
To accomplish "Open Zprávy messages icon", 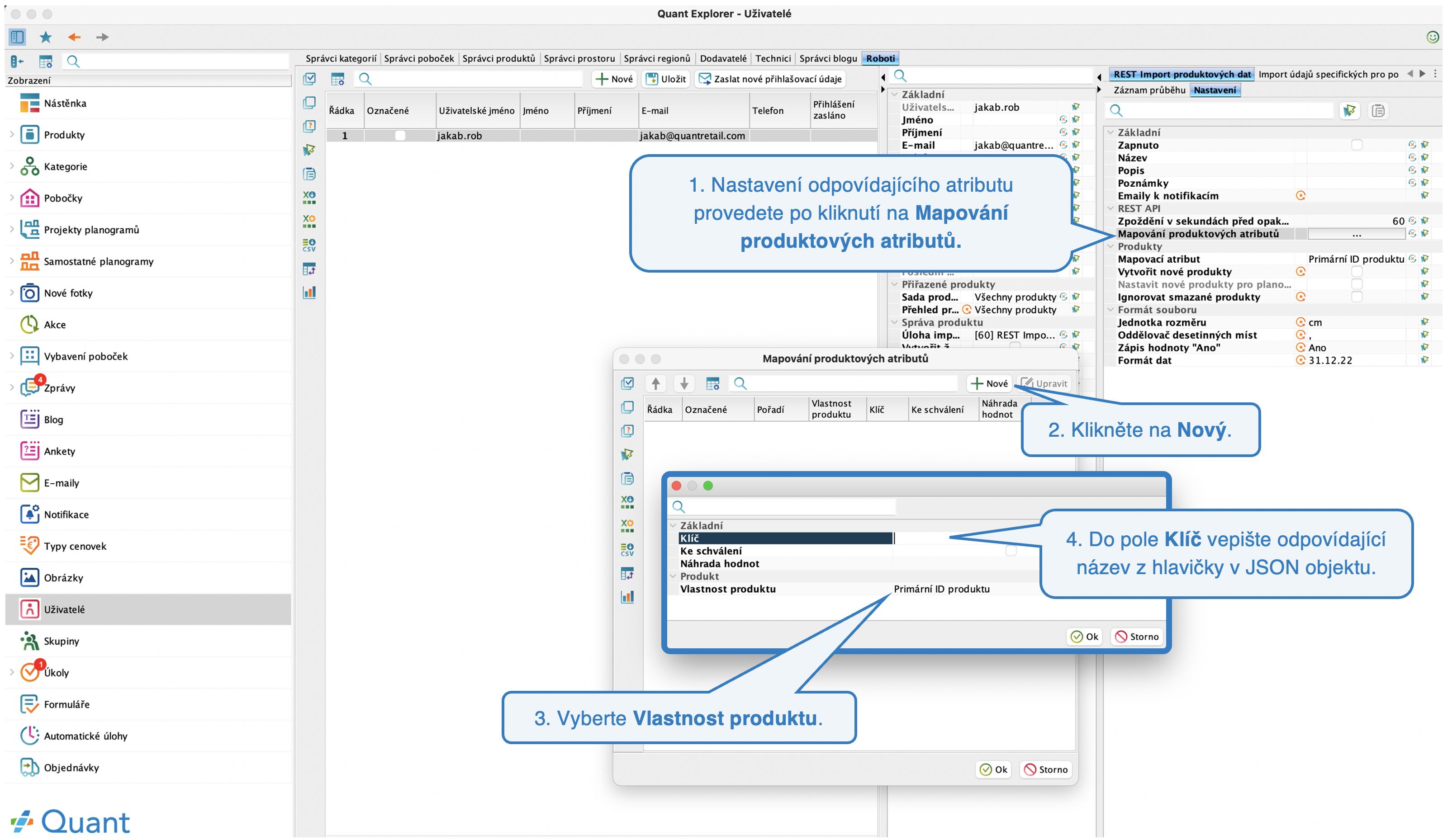I will 29,388.
